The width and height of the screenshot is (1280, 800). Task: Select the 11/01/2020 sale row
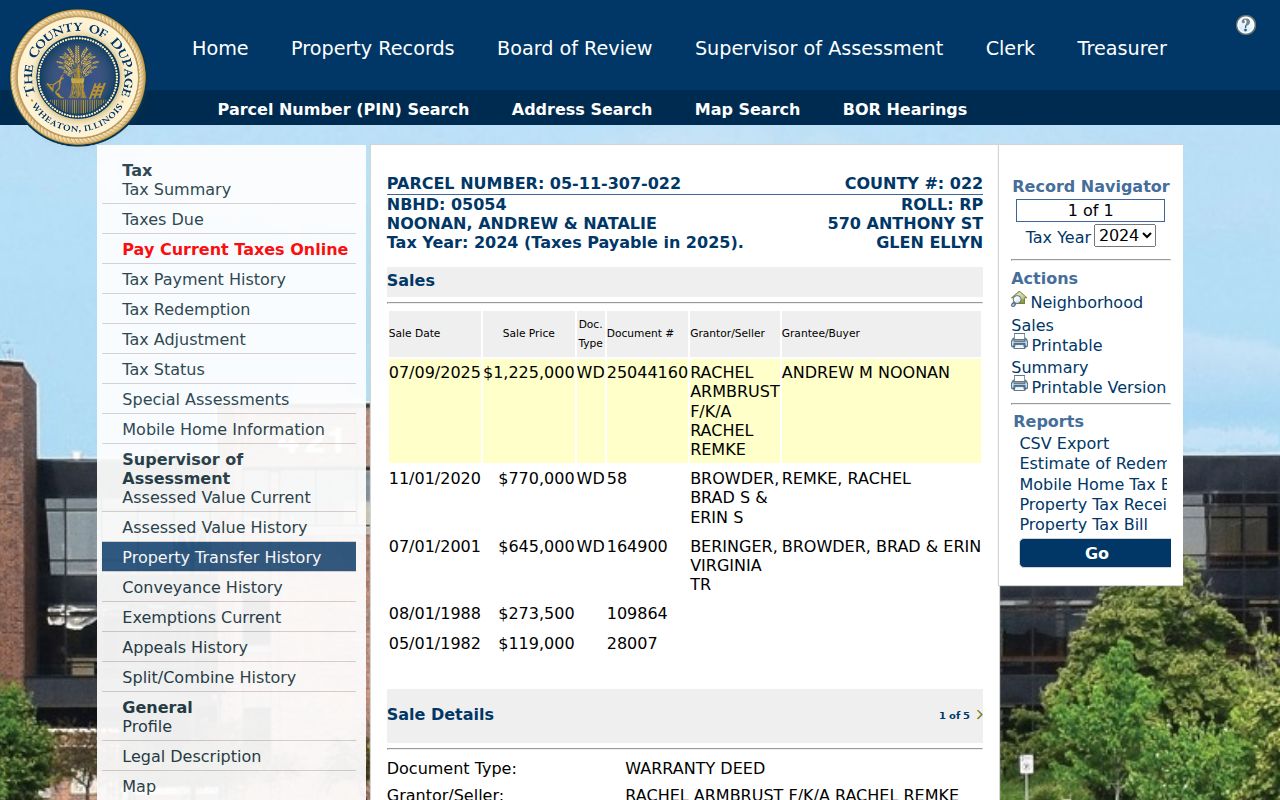point(685,498)
